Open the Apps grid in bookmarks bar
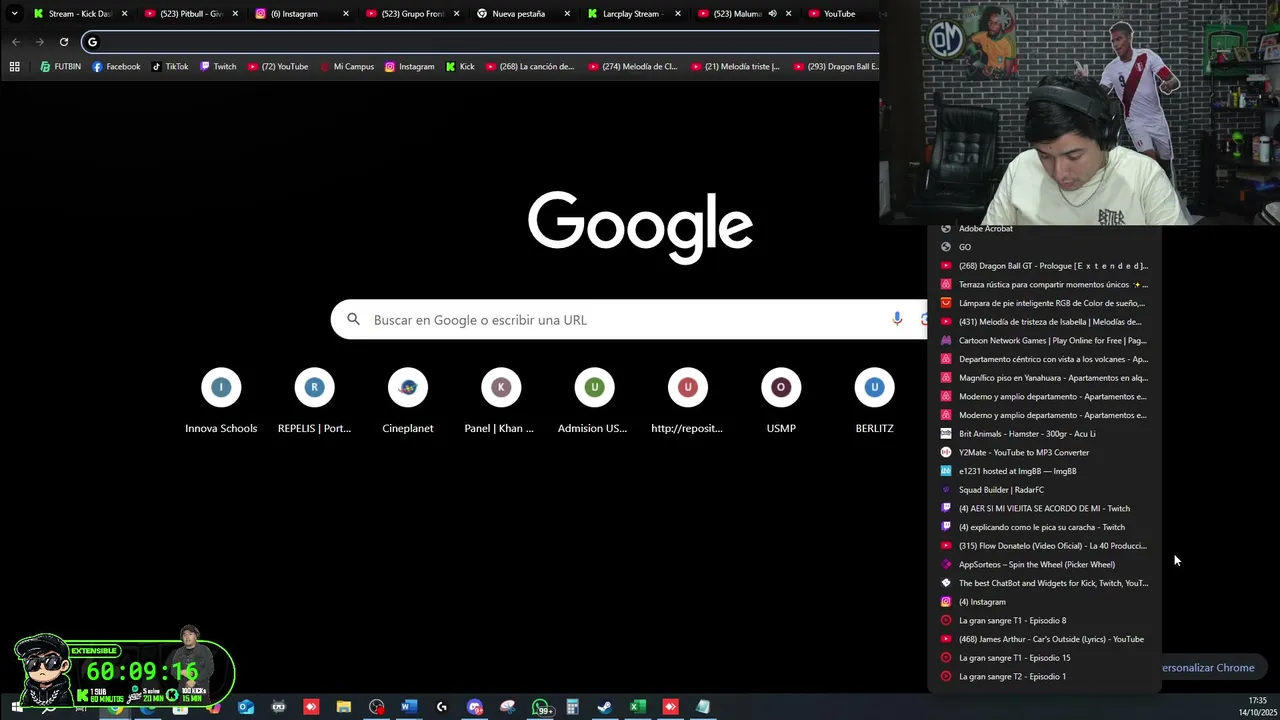The width and height of the screenshot is (1280, 720). point(14,67)
